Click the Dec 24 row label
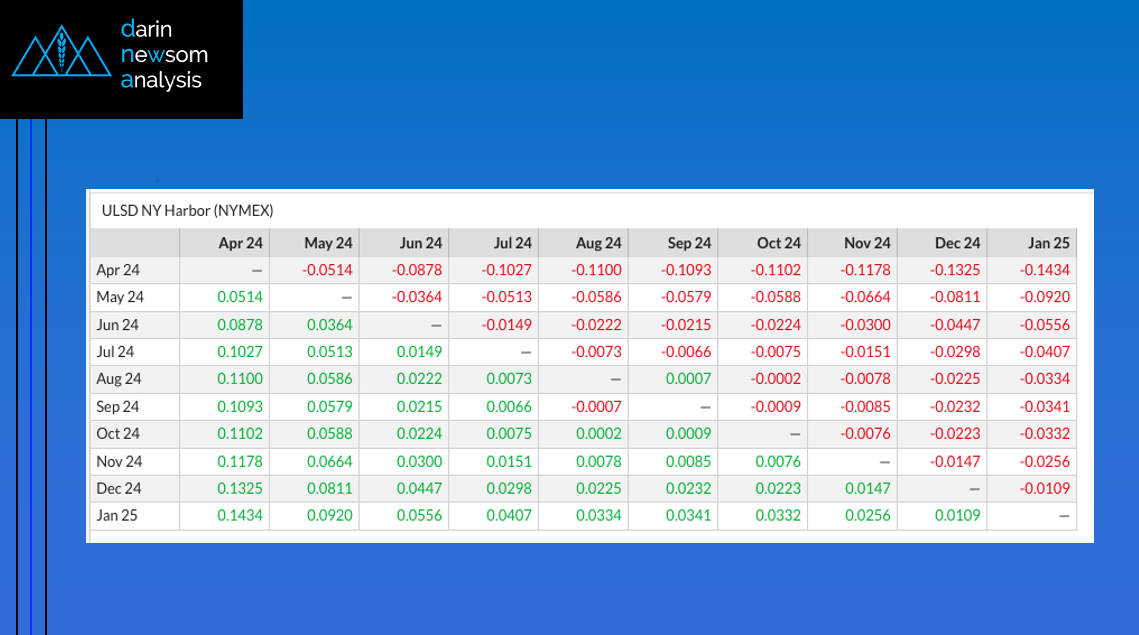1139x635 pixels. [x=120, y=488]
